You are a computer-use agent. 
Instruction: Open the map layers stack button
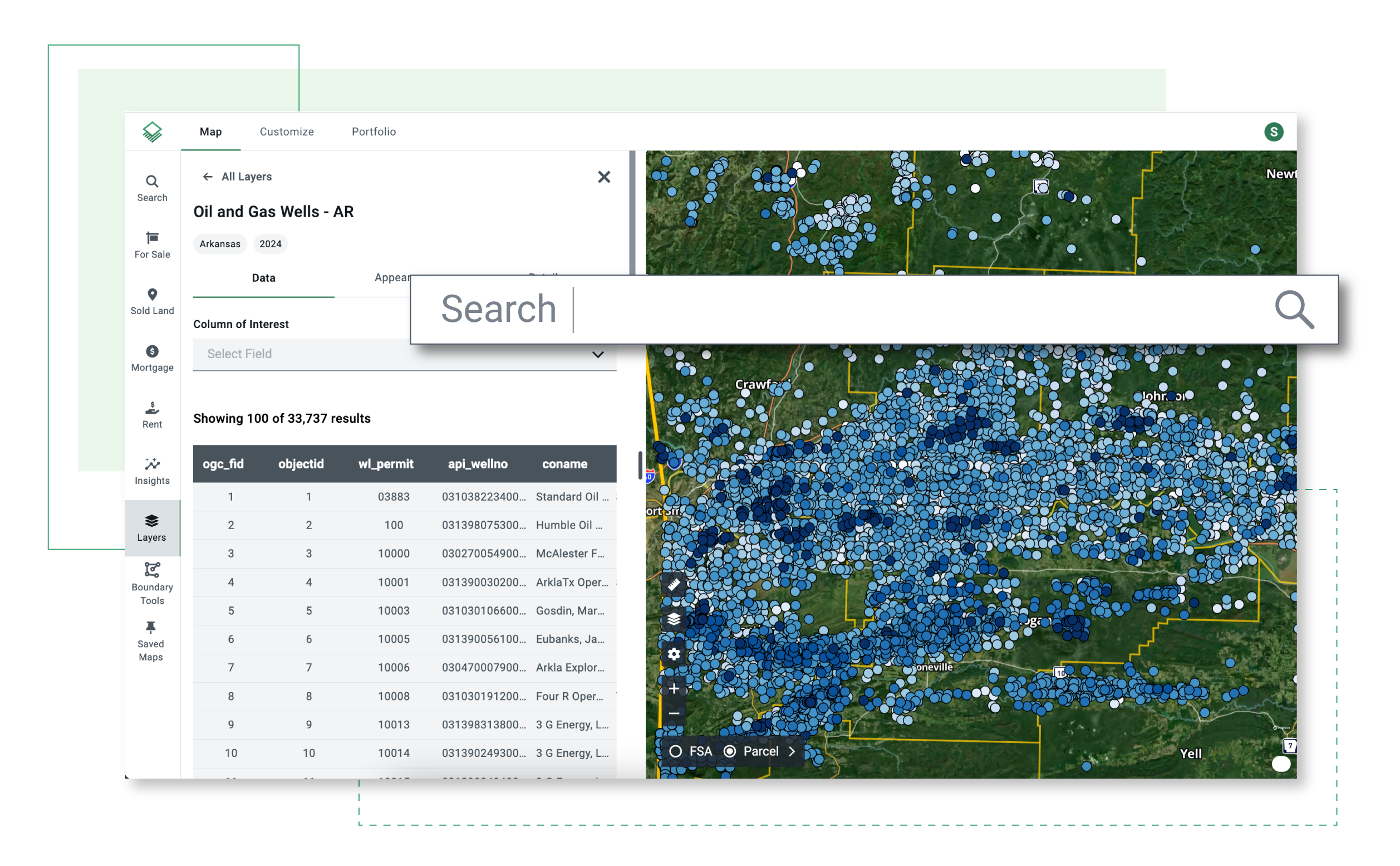674,619
